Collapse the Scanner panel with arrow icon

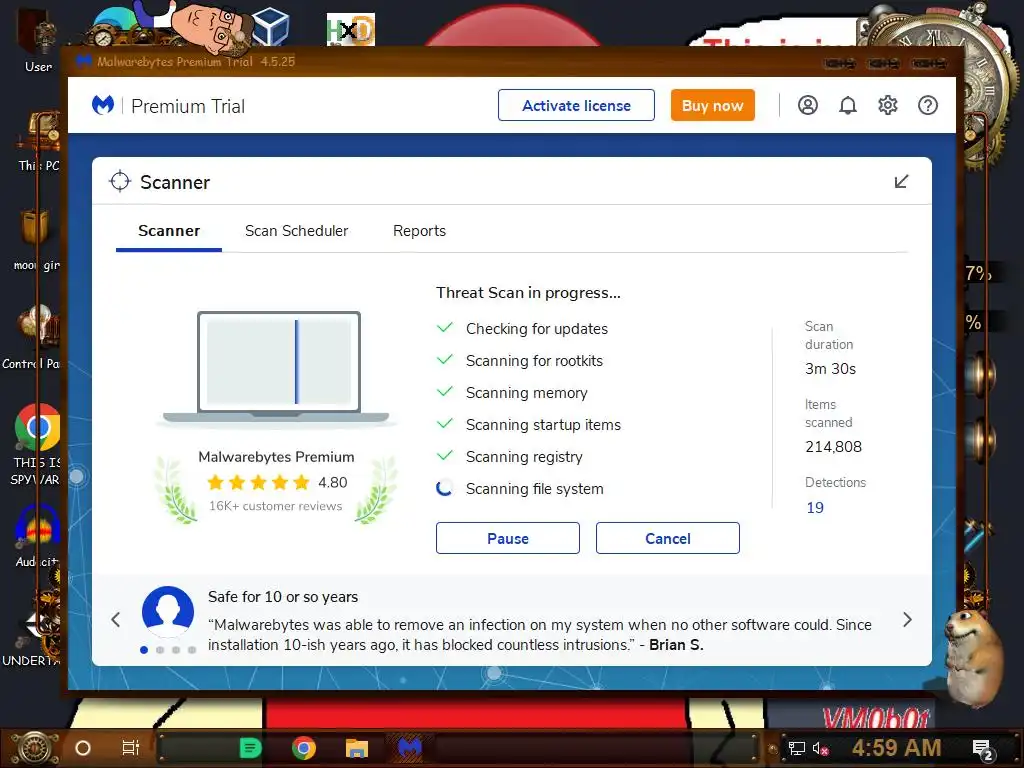coord(901,182)
